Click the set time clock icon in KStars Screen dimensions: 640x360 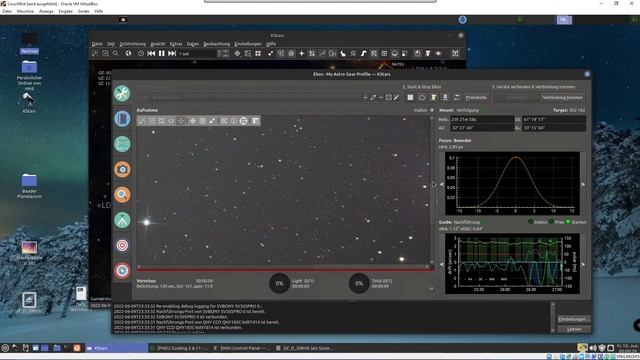tap(141, 53)
